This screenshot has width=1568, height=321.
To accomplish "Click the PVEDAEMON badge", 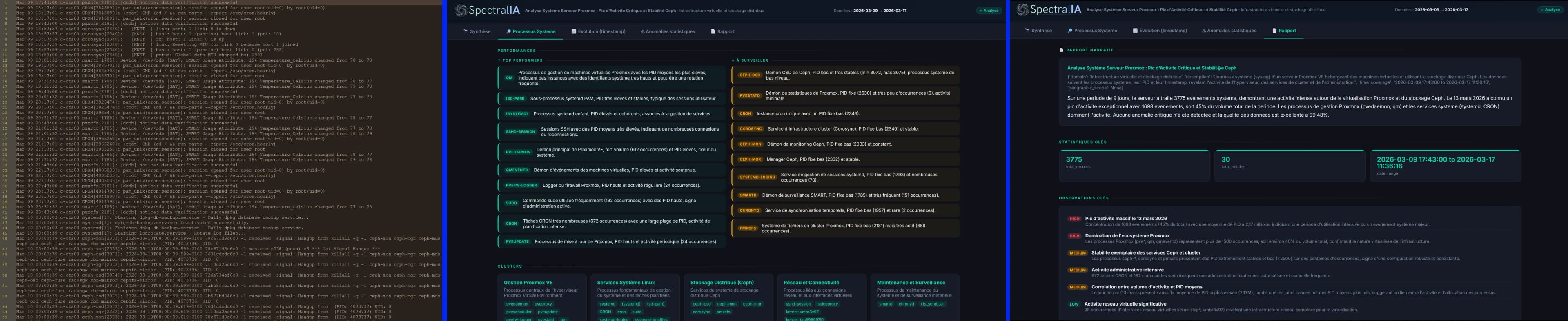I will pyautogui.click(x=518, y=152).
